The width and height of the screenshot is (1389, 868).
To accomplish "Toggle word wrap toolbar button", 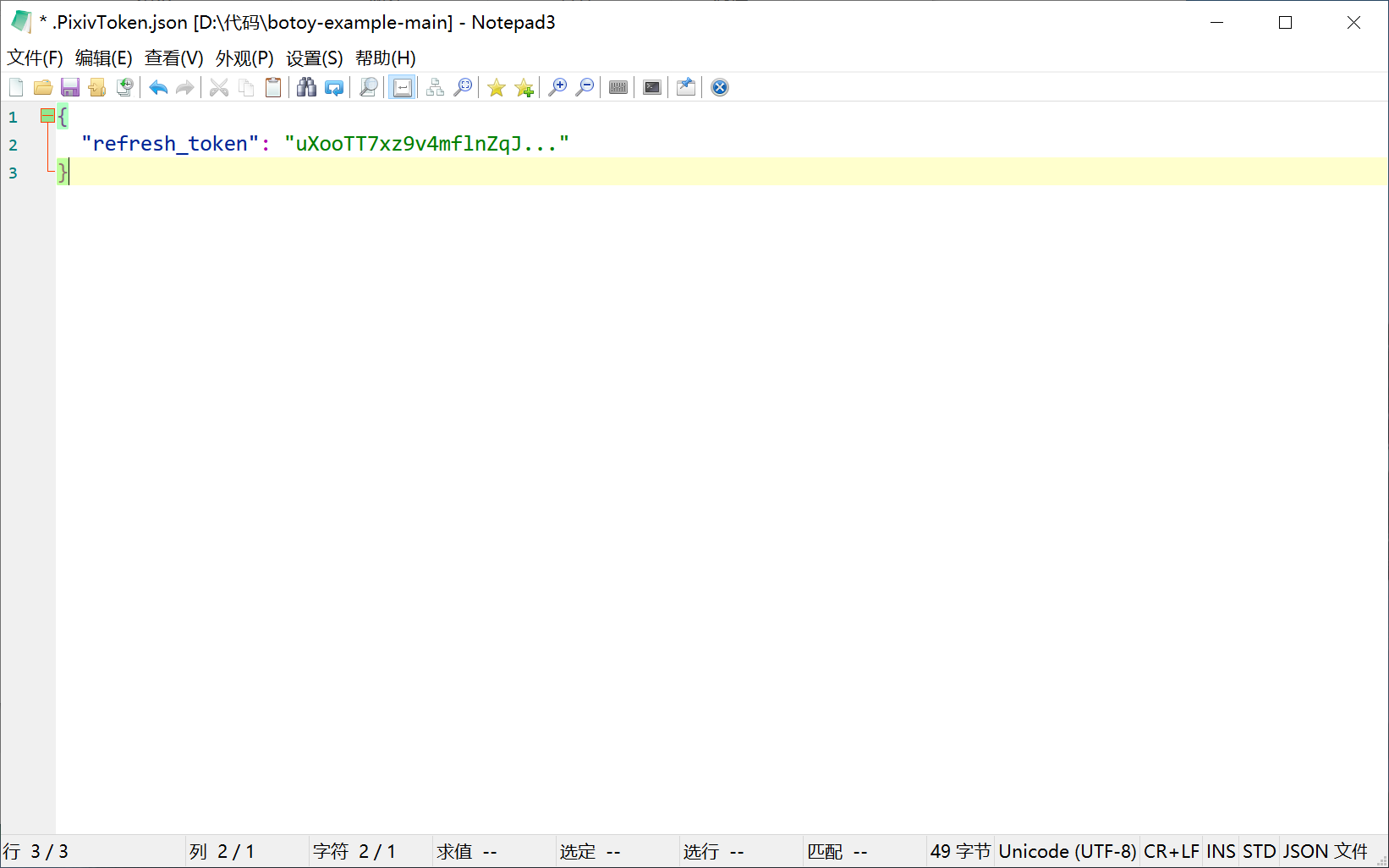I will pyautogui.click(x=403, y=87).
